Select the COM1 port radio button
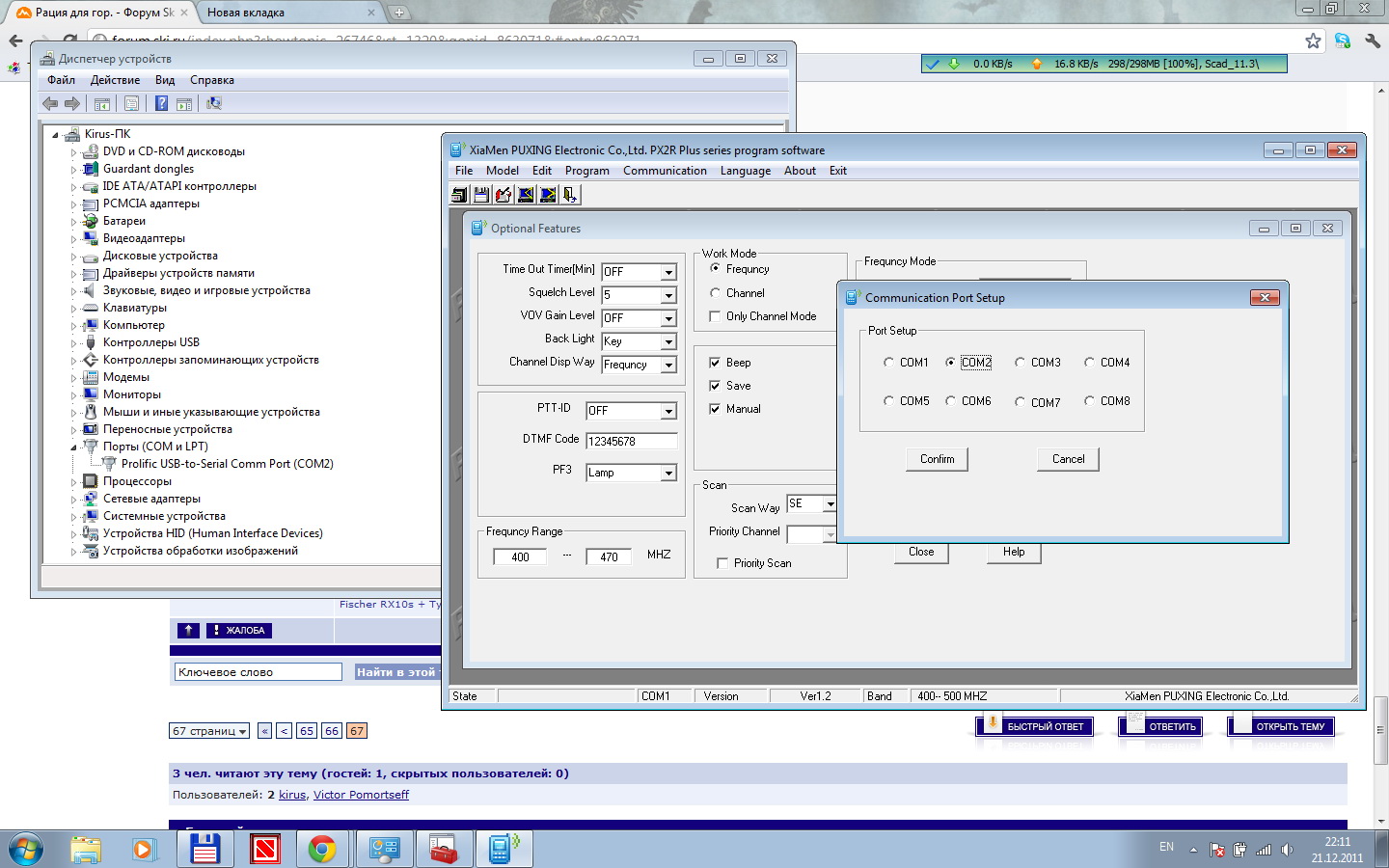This screenshot has width=1389, height=868. coord(888,363)
